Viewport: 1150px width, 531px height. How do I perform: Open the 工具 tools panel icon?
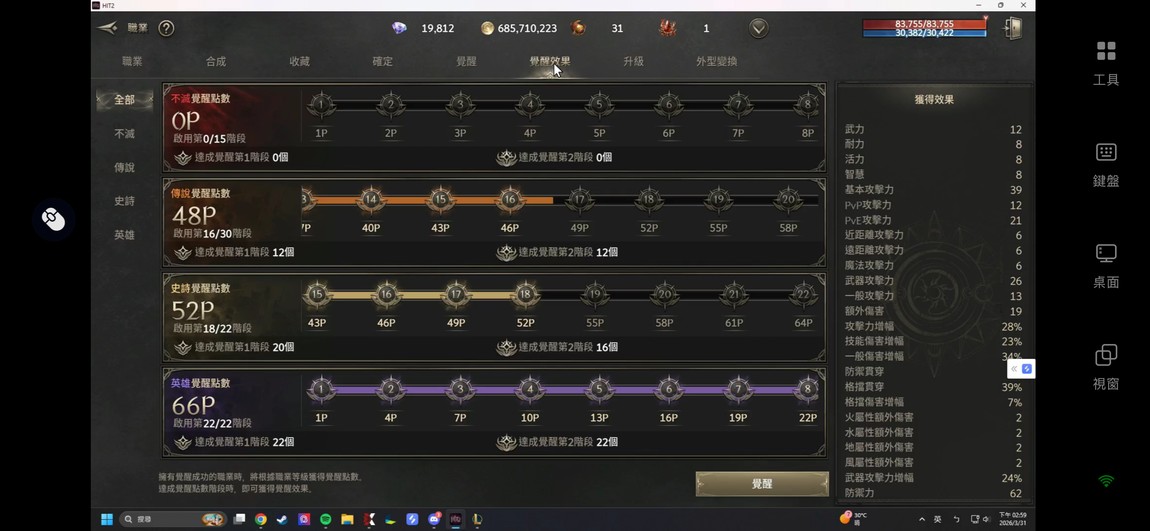[x=1106, y=63]
